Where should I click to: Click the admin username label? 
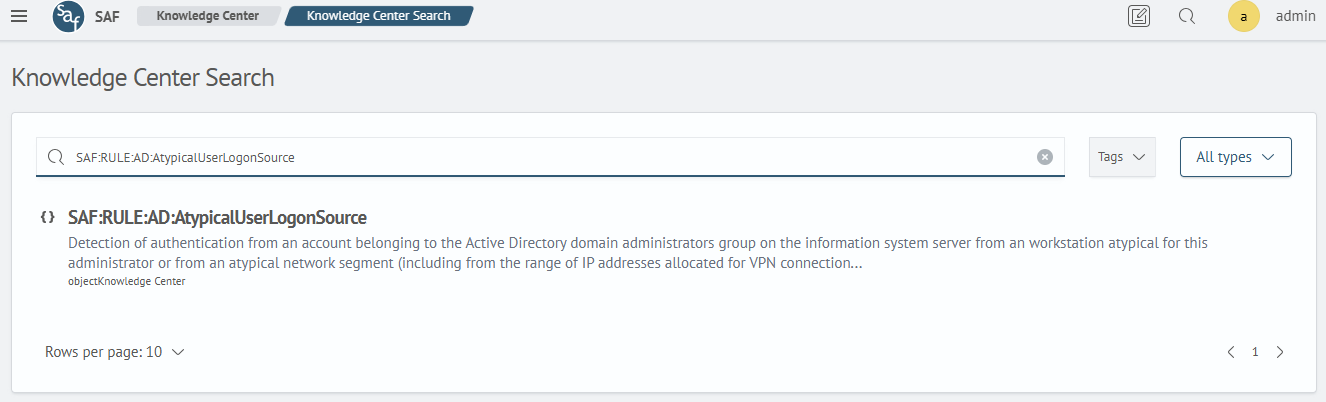pyautogui.click(x=1295, y=16)
